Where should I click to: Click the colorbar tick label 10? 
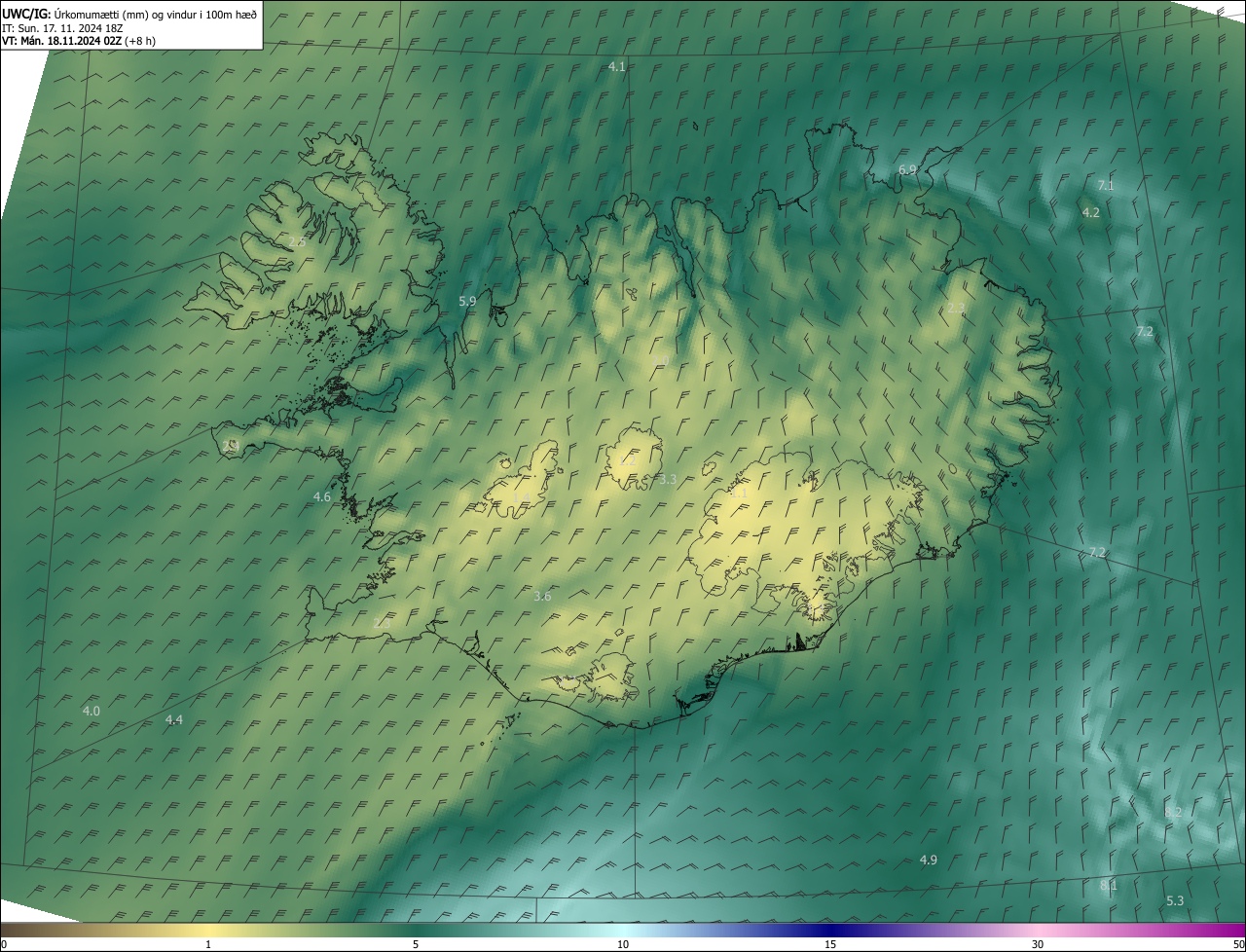(623, 944)
